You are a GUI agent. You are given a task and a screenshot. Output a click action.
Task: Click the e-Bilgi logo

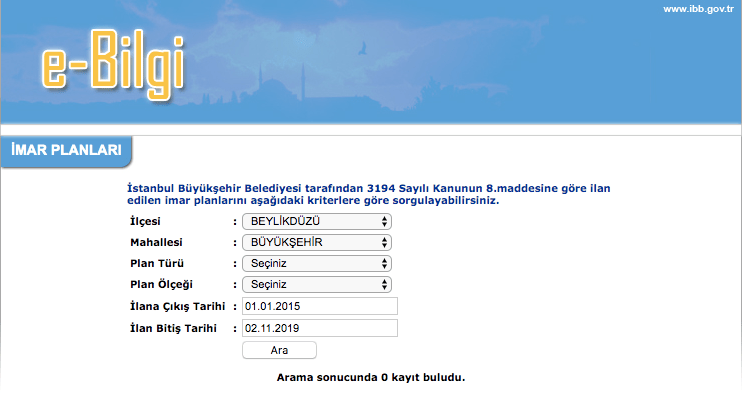(113, 64)
